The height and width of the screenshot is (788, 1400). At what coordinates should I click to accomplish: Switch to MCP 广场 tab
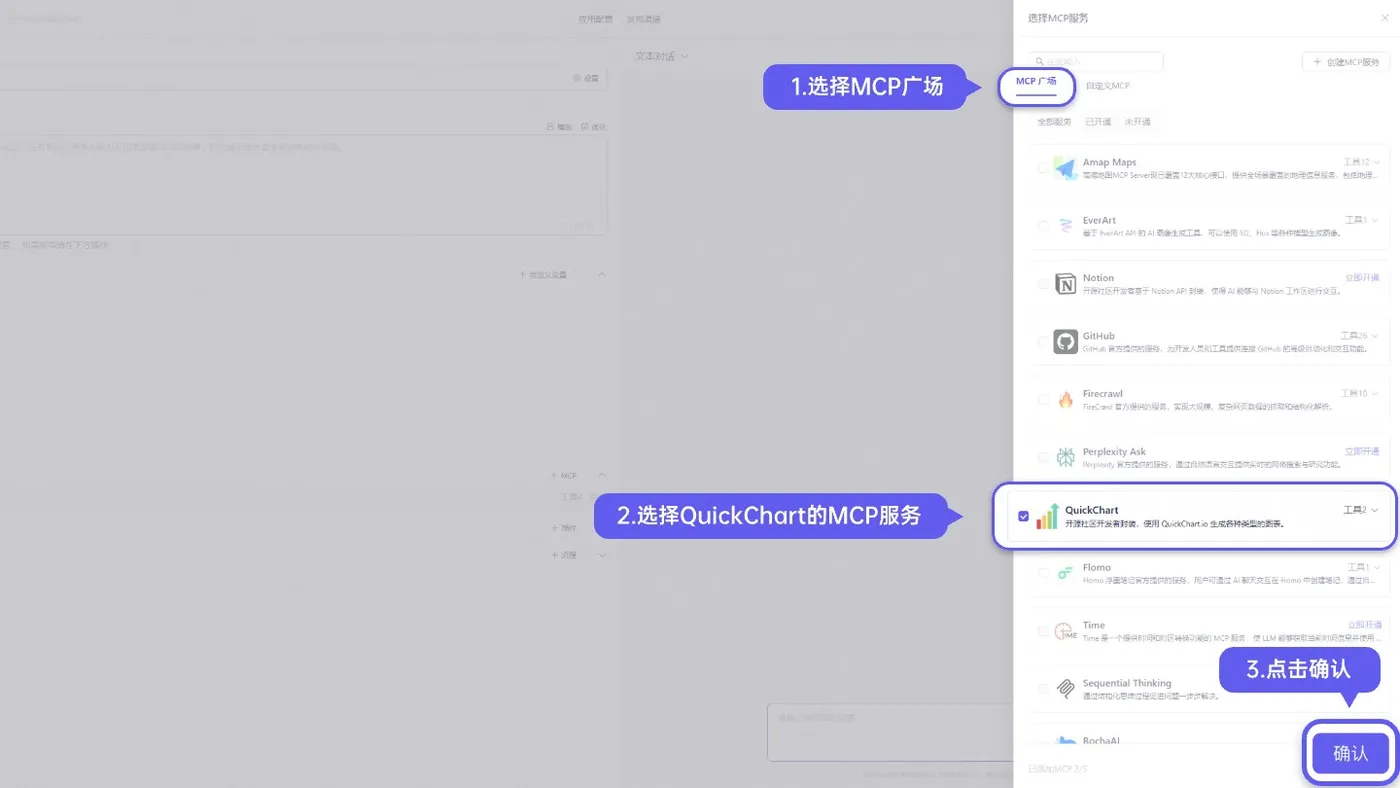click(x=1036, y=82)
